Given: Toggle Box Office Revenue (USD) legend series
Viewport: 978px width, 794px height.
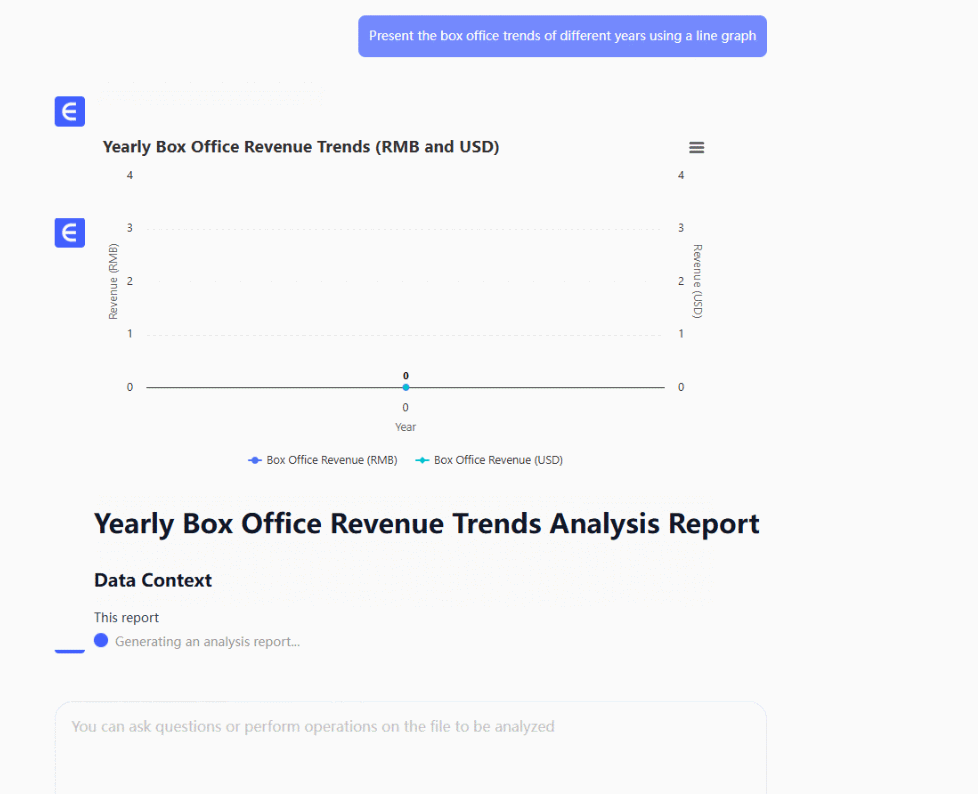Looking at the screenshot, I should click(490, 460).
